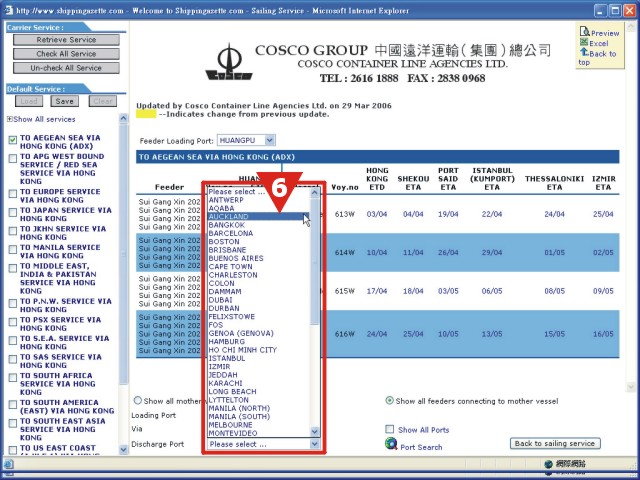Viewport: 640px width, 480px height.
Task: Check TO SOUTH AFRICA SERVICE VIA HONG KONG
Action: (x=13, y=378)
